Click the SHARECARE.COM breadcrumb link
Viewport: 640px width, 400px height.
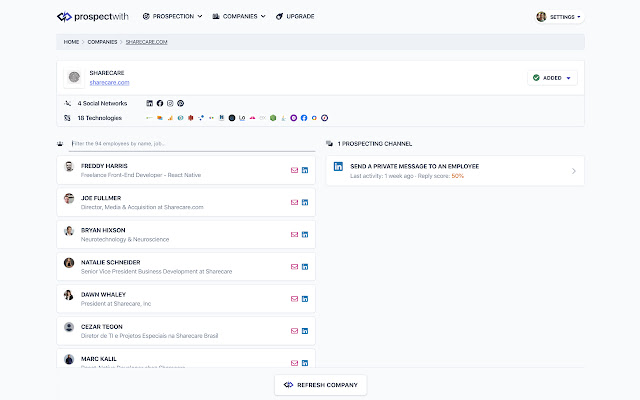coord(147,42)
